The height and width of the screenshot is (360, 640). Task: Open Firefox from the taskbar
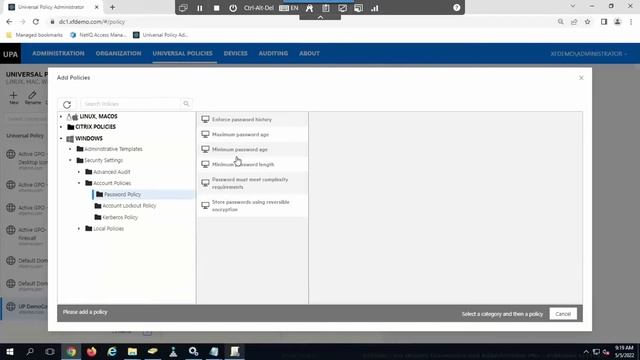pyautogui.click(x=91, y=351)
